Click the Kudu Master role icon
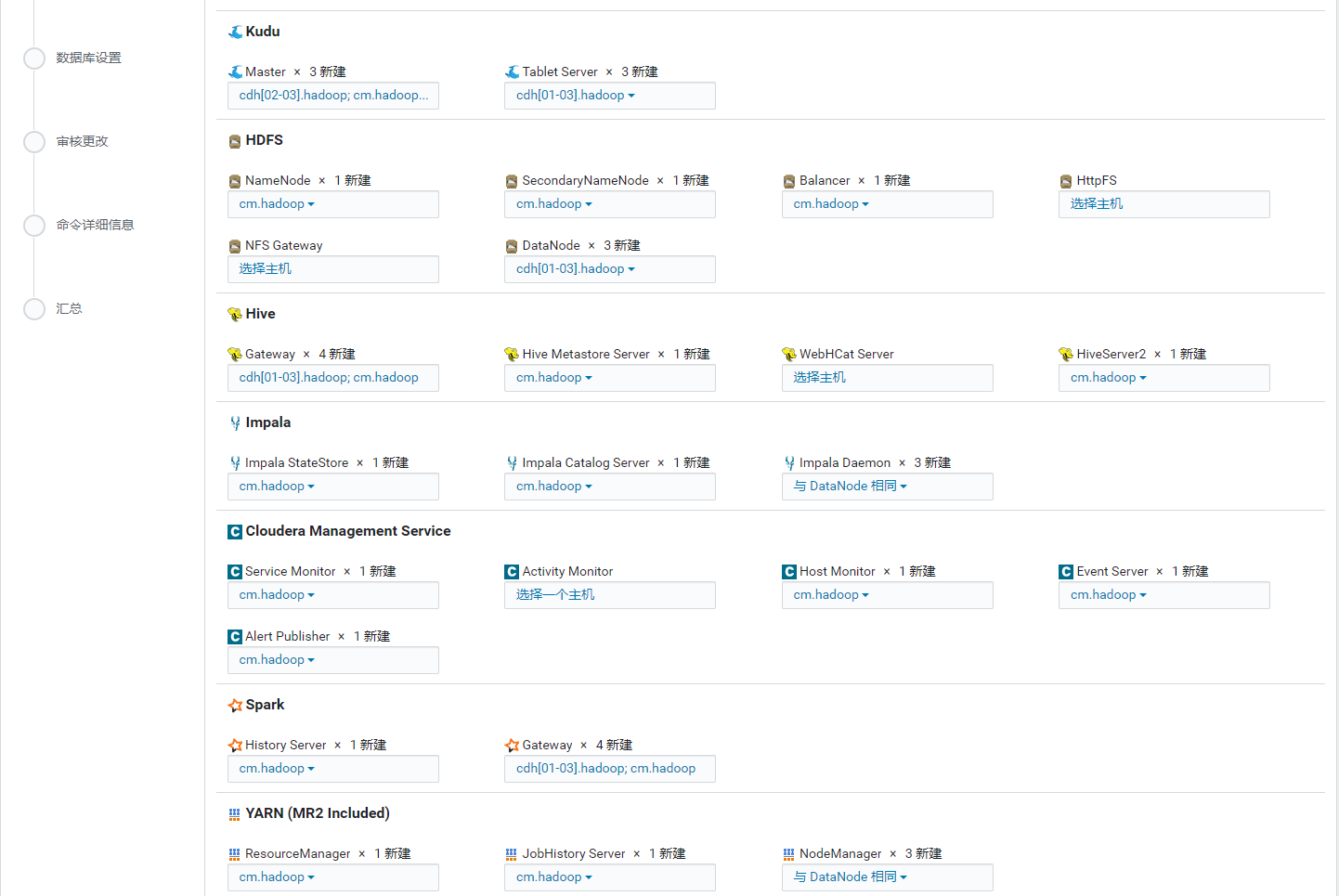Image resolution: width=1339 pixels, height=896 pixels. pyautogui.click(x=235, y=72)
